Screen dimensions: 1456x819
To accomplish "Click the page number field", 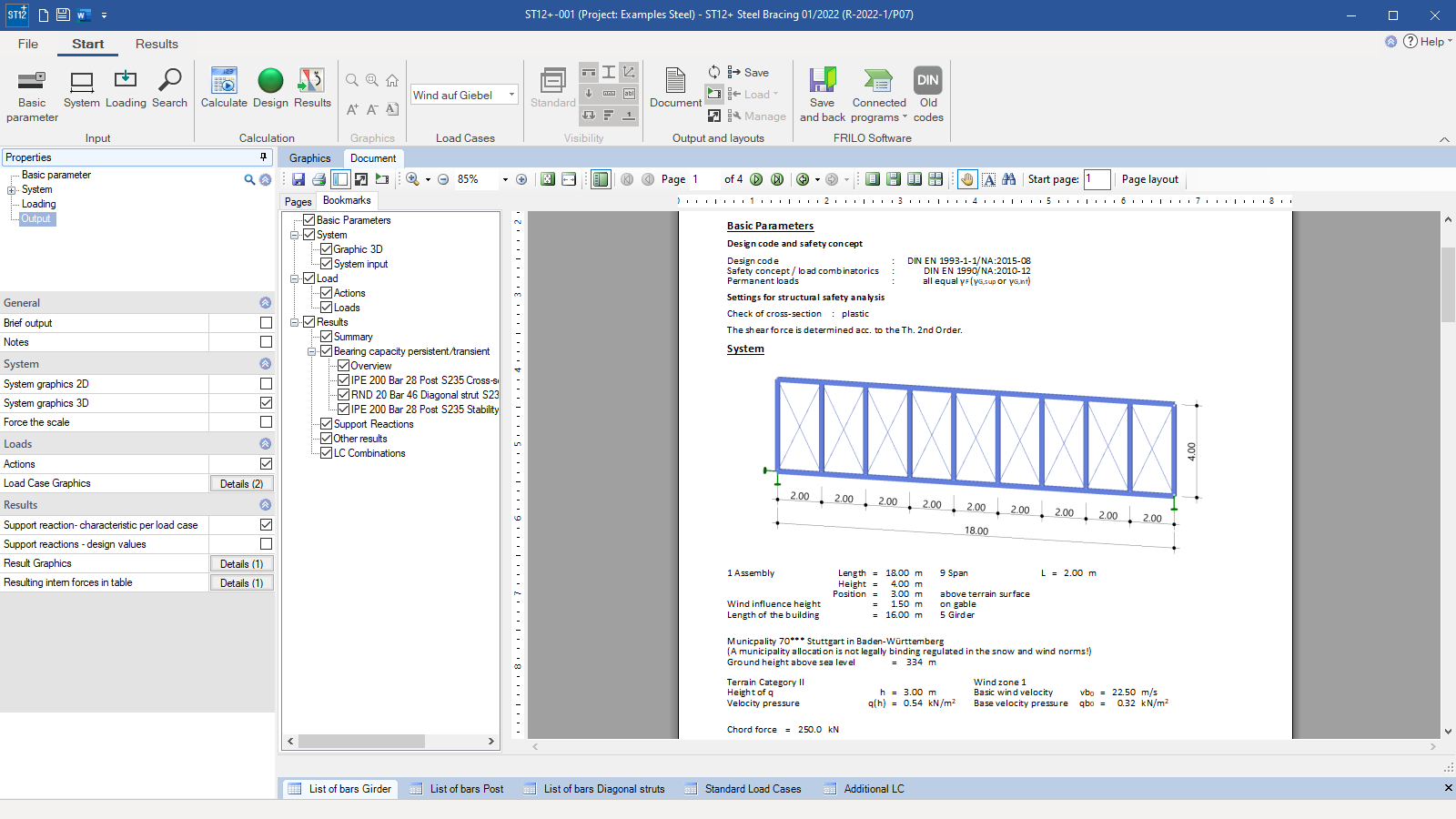I will [x=703, y=179].
